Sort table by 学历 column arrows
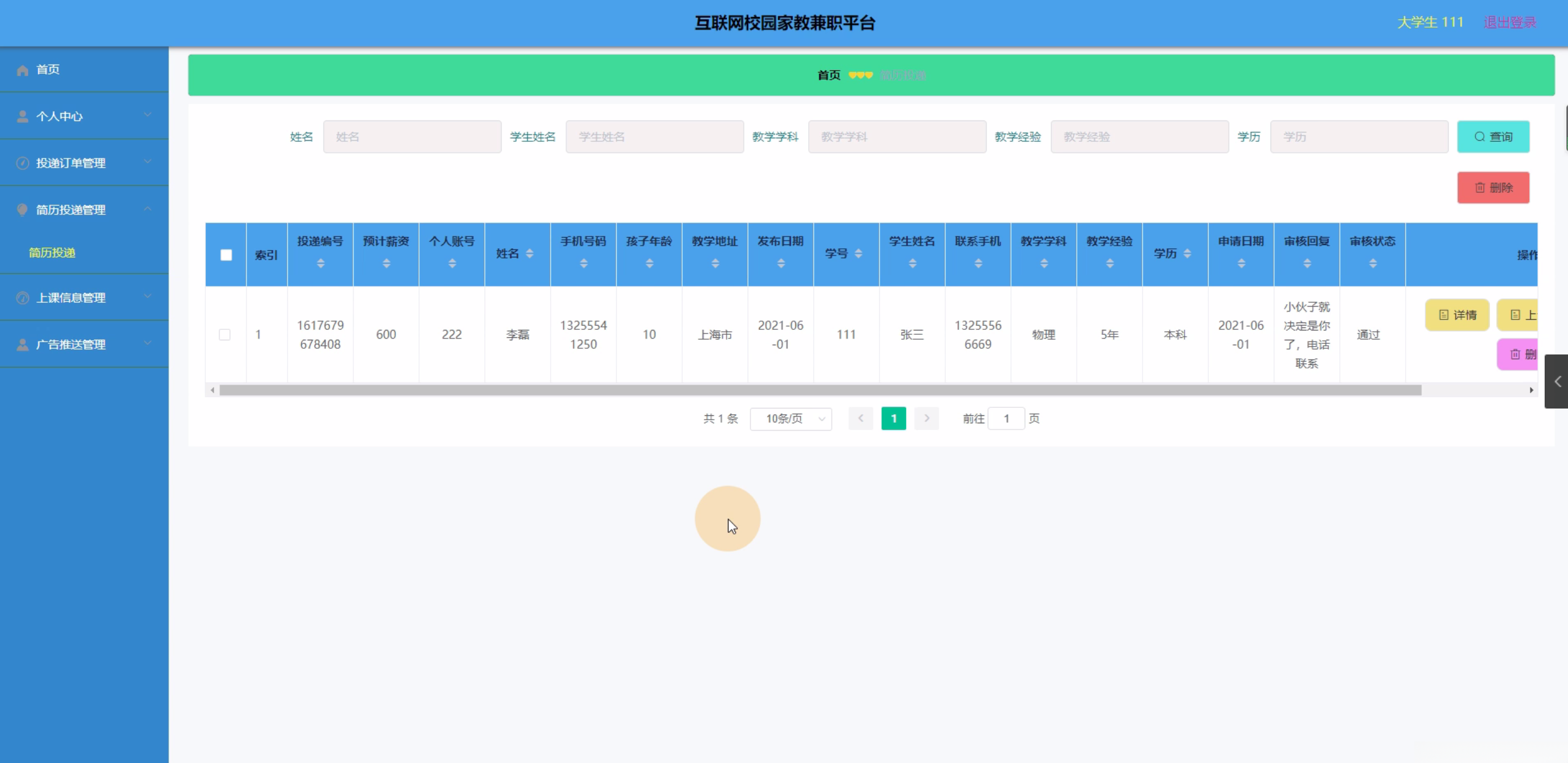Image resolution: width=1568 pixels, height=763 pixels. click(1187, 254)
